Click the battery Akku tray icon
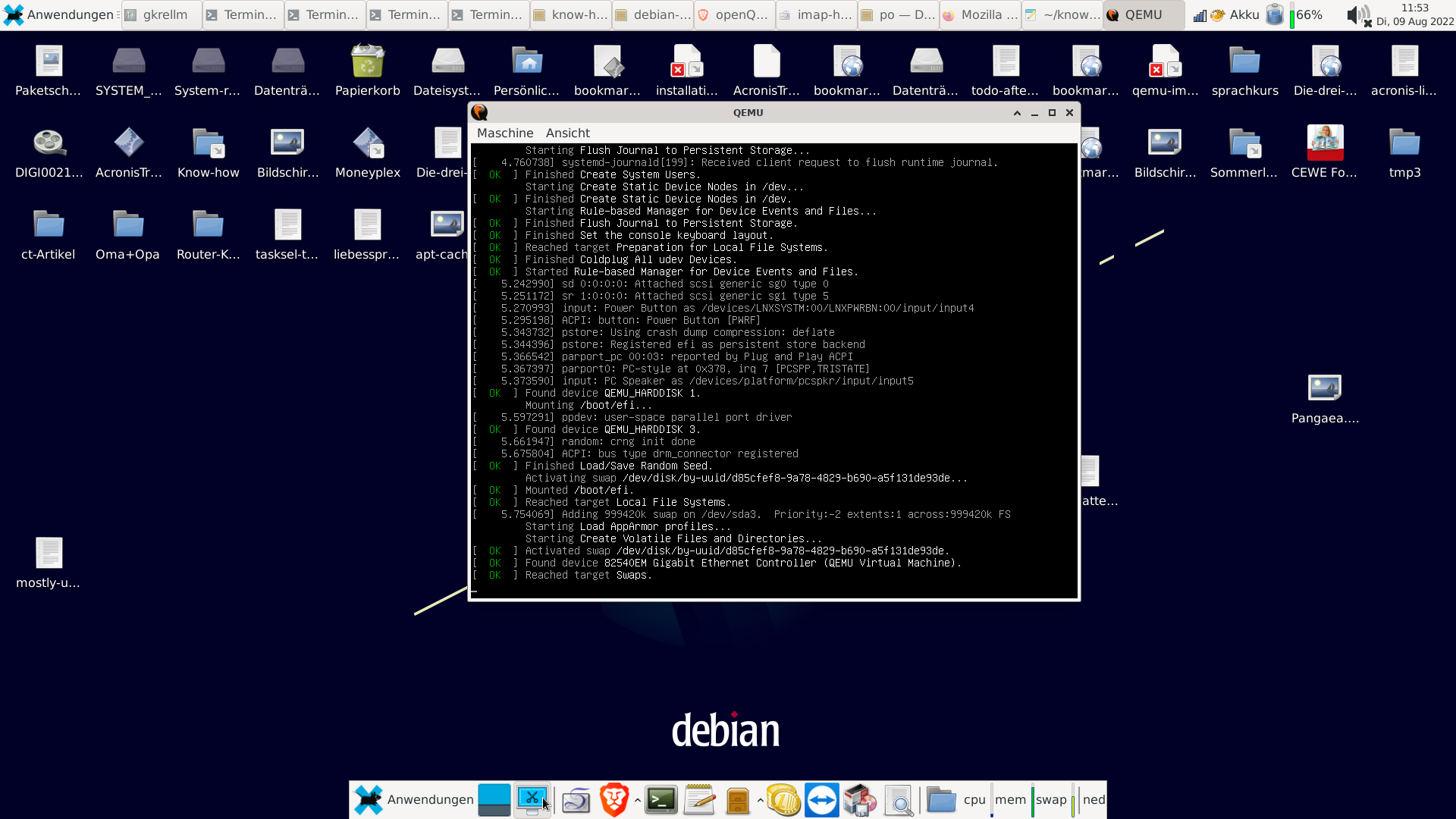Screen dimensions: 1456x819 tap(1275, 14)
